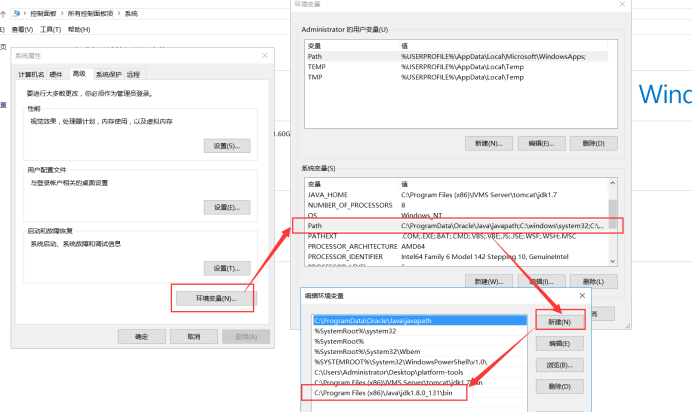Select the 高级 tab in 系统属性

coord(79,74)
